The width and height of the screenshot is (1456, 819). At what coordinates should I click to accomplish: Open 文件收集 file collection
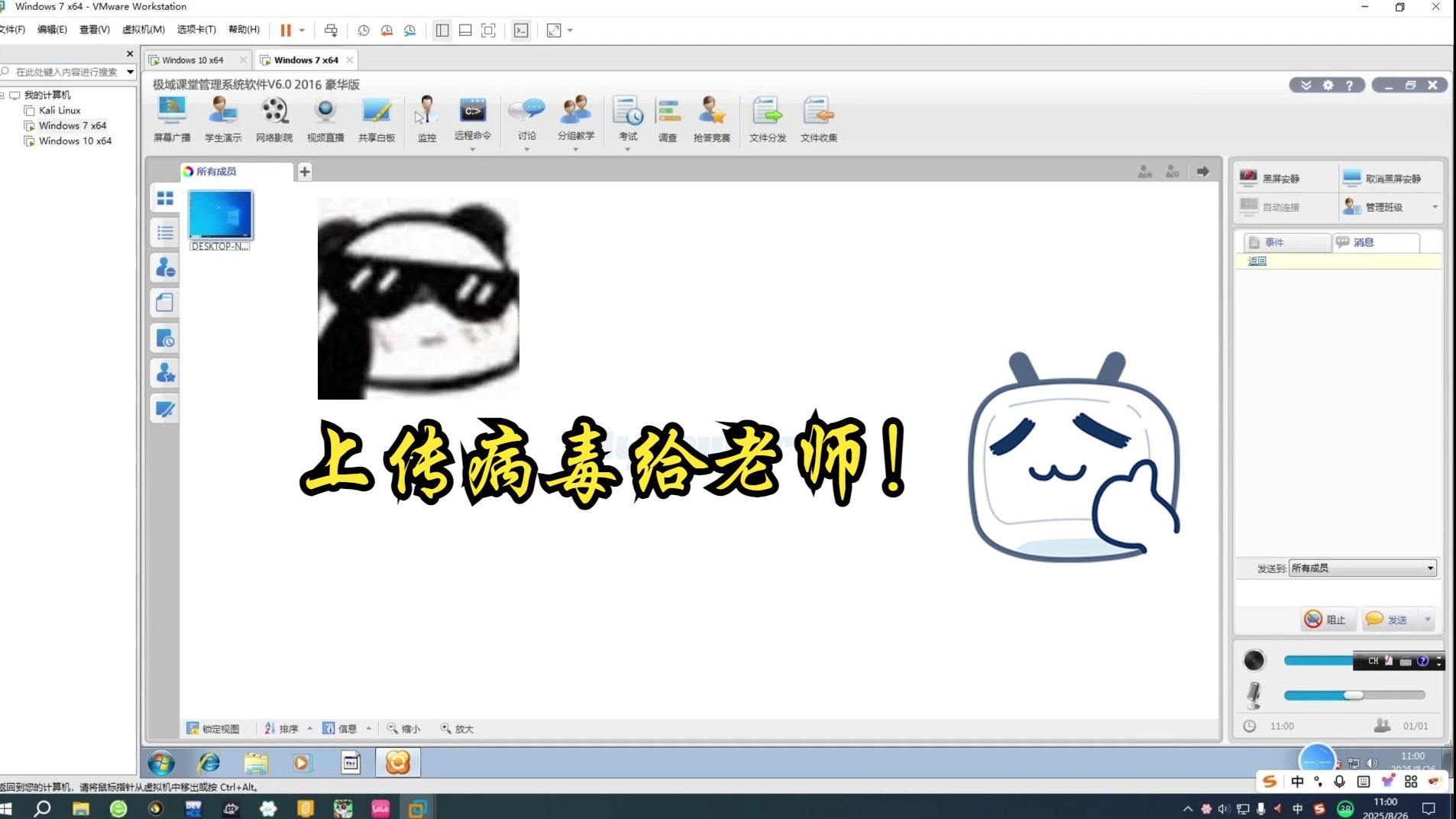tap(819, 120)
